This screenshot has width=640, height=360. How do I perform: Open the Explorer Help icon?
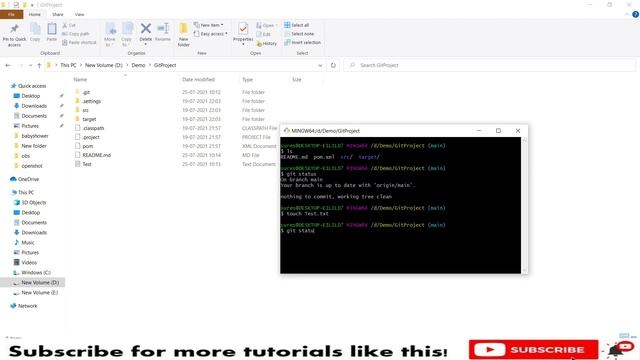[635, 14]
